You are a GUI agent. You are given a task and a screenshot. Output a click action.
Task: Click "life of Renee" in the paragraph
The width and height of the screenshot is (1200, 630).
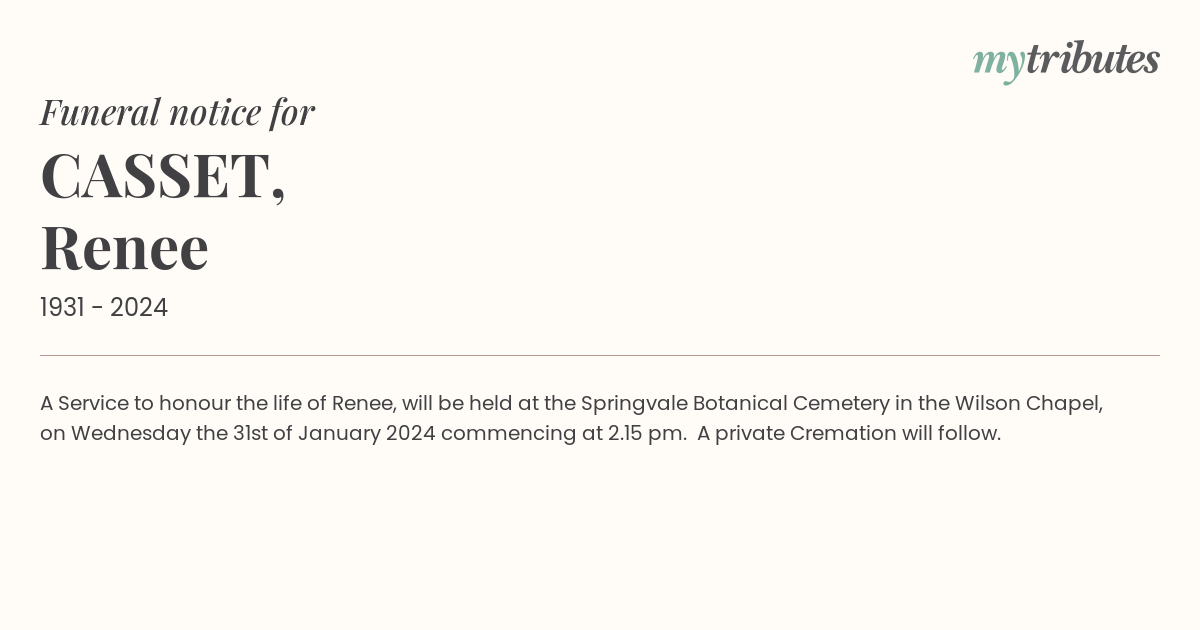333,403
